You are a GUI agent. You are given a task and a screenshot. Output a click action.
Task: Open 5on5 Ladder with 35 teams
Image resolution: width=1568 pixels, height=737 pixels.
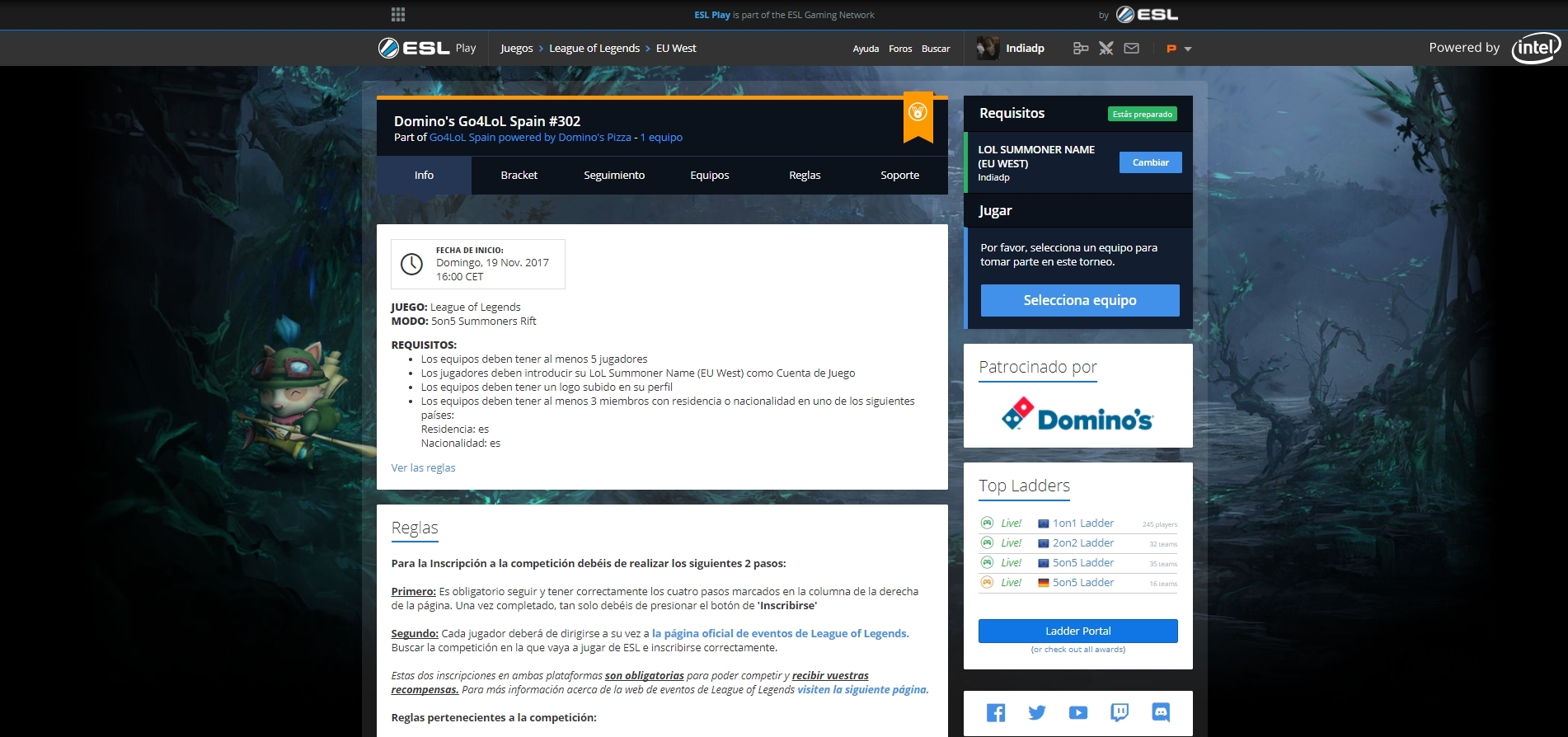click(1083, 562)
